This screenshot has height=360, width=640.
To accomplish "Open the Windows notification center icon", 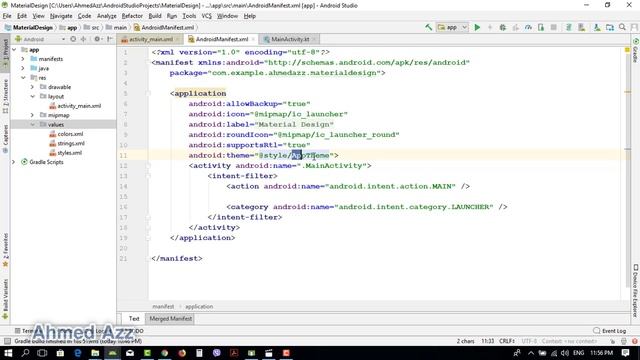I will pyautogui.click(x=626, y=353).
